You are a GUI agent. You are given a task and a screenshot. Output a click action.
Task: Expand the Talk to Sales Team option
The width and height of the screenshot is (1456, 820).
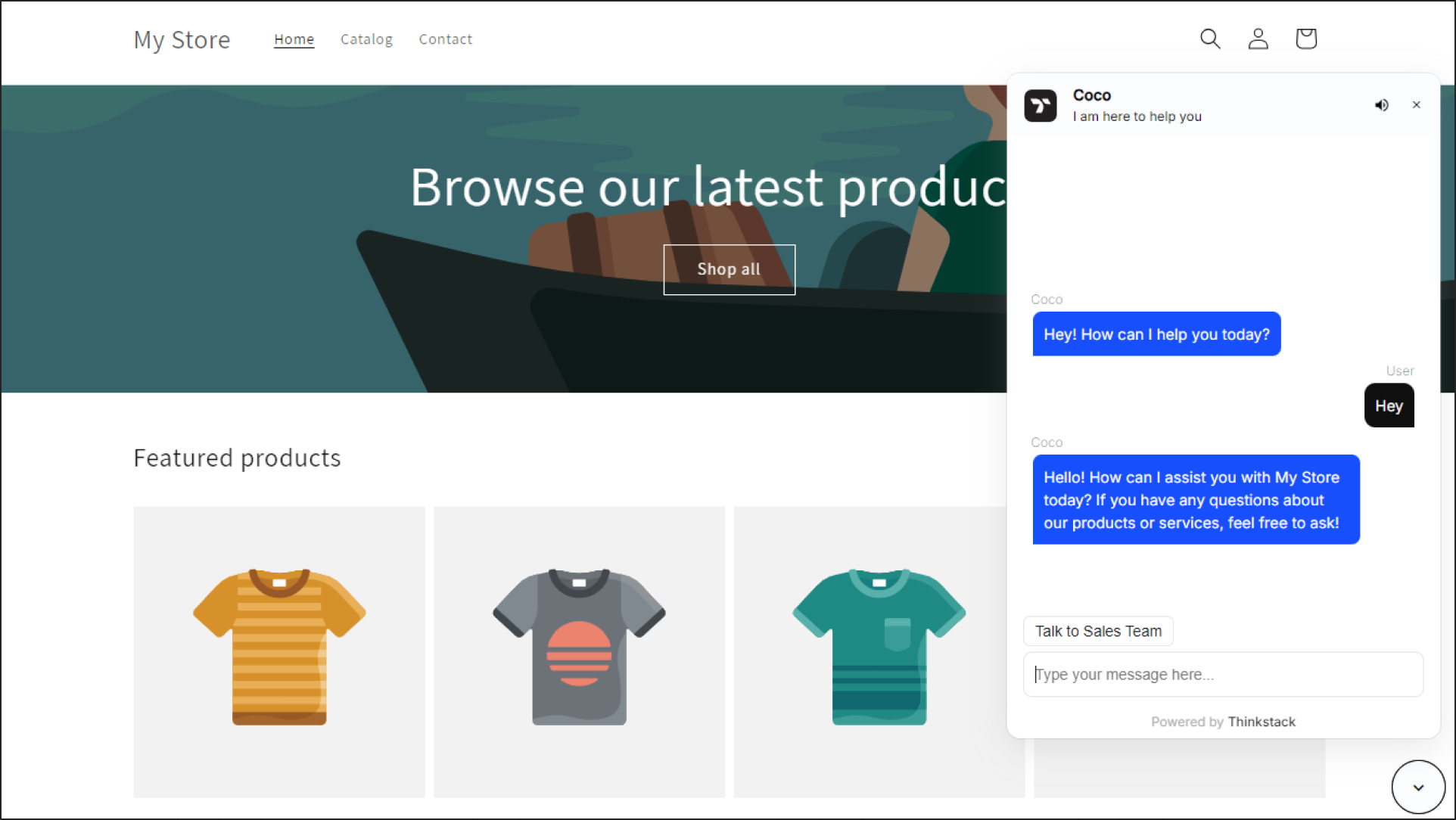(x=1098, y=631)
